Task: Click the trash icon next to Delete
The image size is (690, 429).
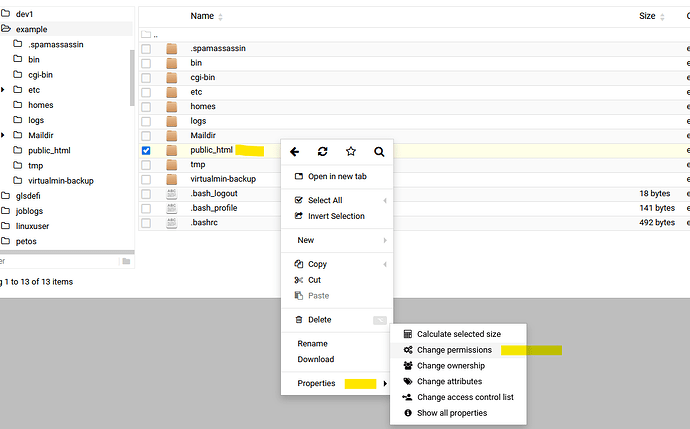Action: click(298, 320)
